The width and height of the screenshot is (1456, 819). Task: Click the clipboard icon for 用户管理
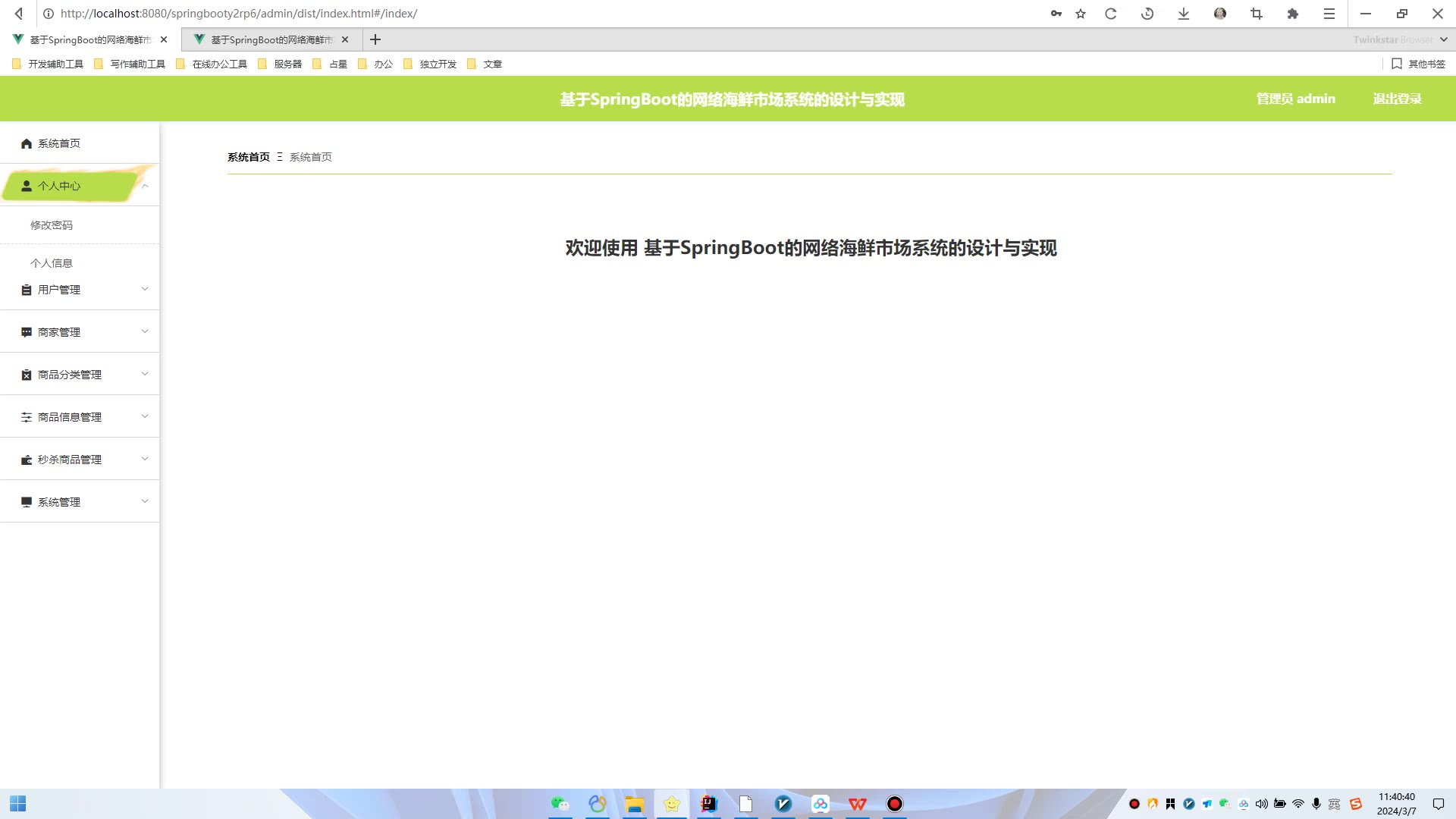[27, 290]
